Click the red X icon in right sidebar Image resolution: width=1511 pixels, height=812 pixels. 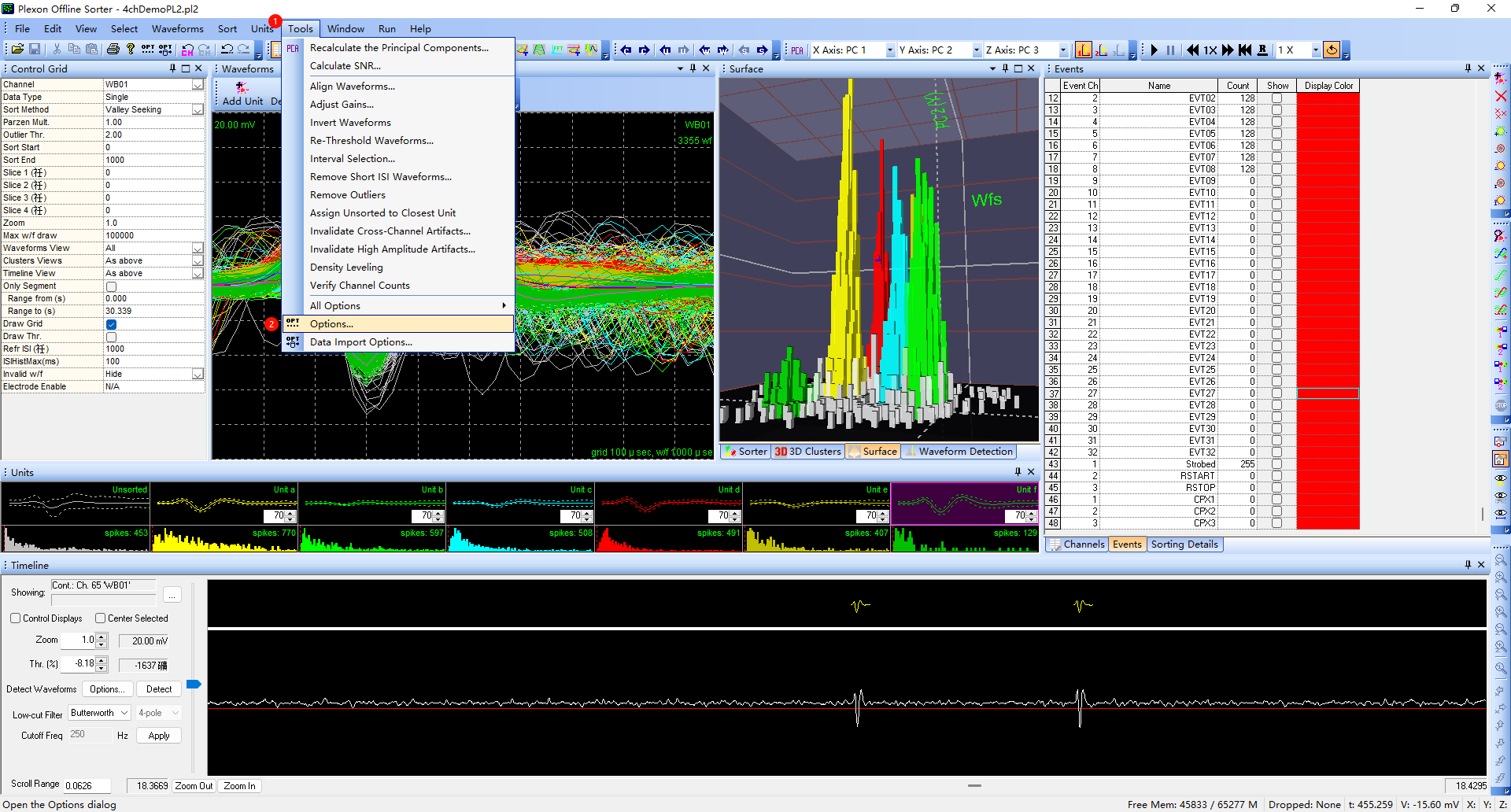tap(1501, 96)
